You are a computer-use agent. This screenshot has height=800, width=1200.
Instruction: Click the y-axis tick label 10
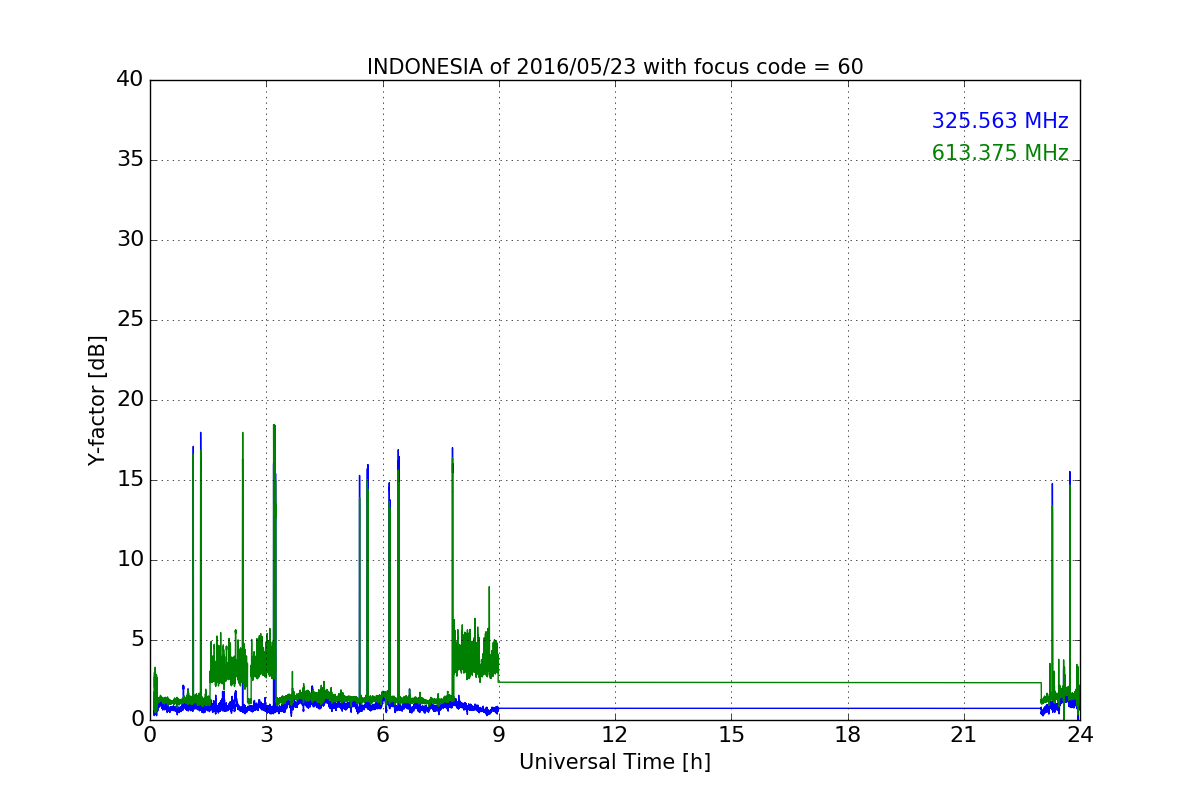pos(129,560)
